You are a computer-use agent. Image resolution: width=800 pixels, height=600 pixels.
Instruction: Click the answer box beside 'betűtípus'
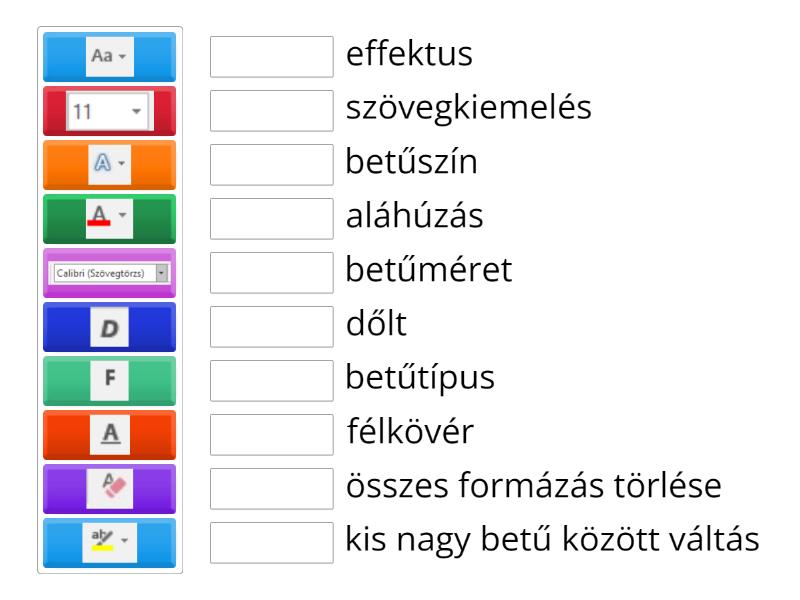coord(272,381)
